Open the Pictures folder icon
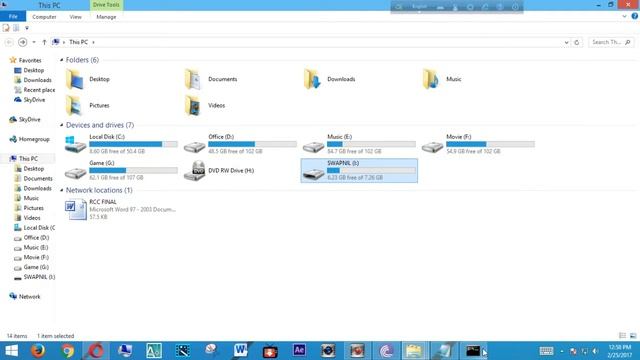Viewport: 640px width, 360px height. (x=75, y=105)
